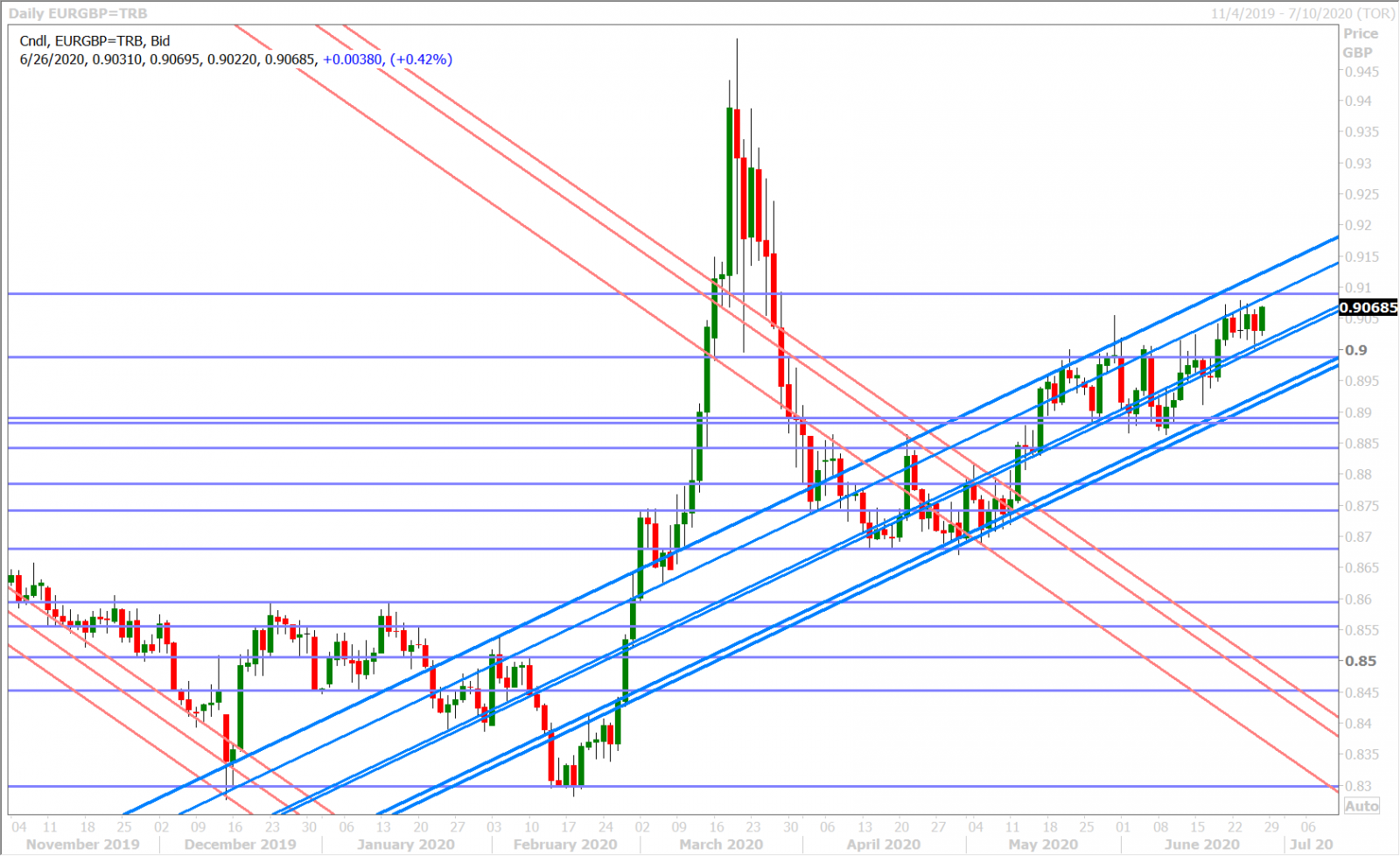Click the 0.945 price axis label
This screenshot has width=1400, height=856.
tap(1362, 72)
